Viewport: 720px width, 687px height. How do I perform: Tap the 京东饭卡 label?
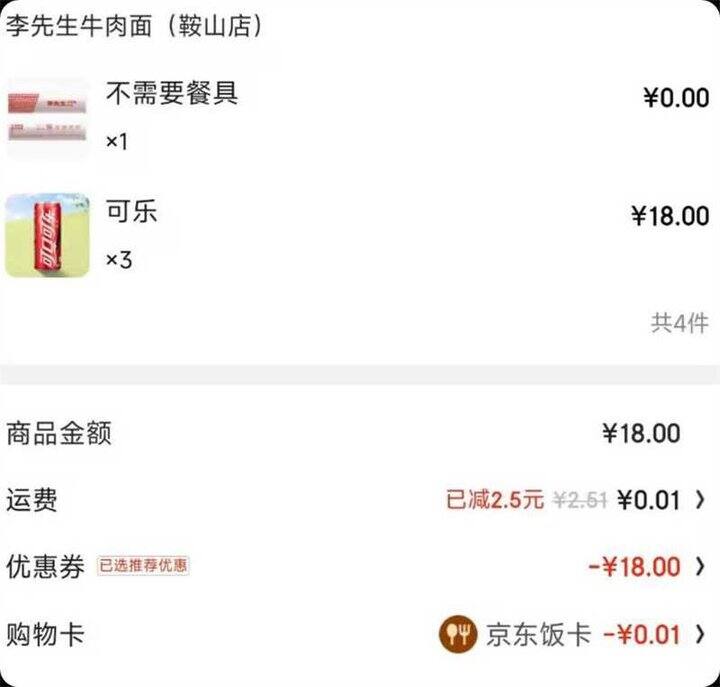[x=538, y=635]
